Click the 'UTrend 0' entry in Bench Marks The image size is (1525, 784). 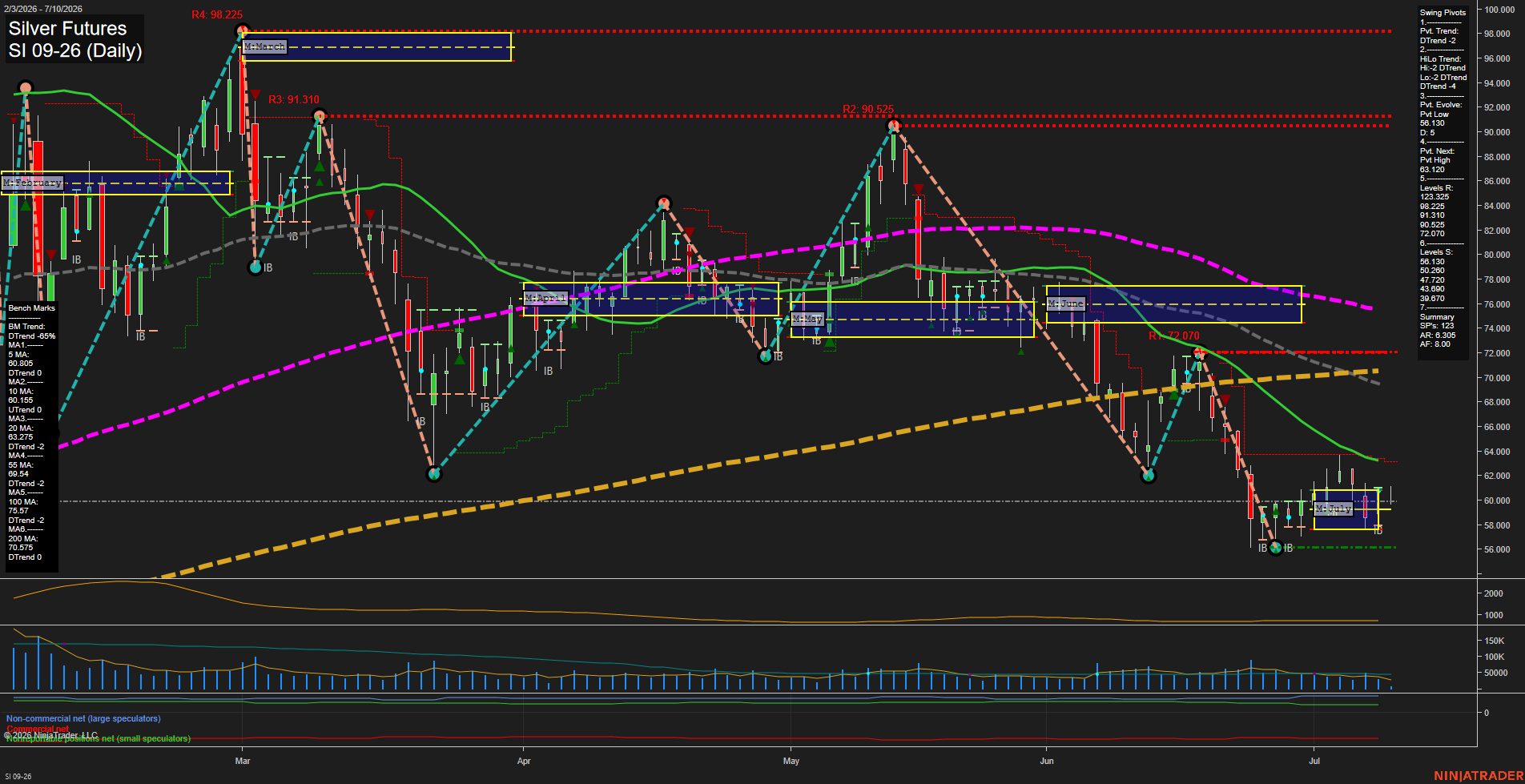25,410
